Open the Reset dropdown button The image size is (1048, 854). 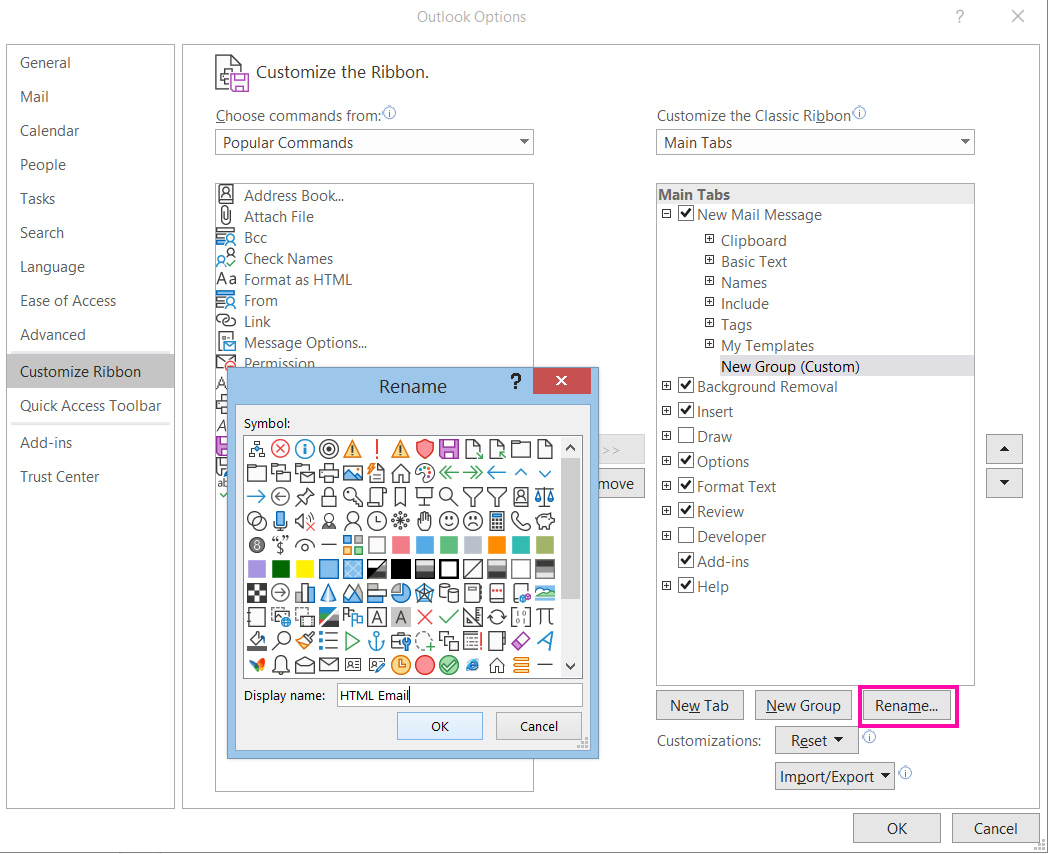coord(816,740)
